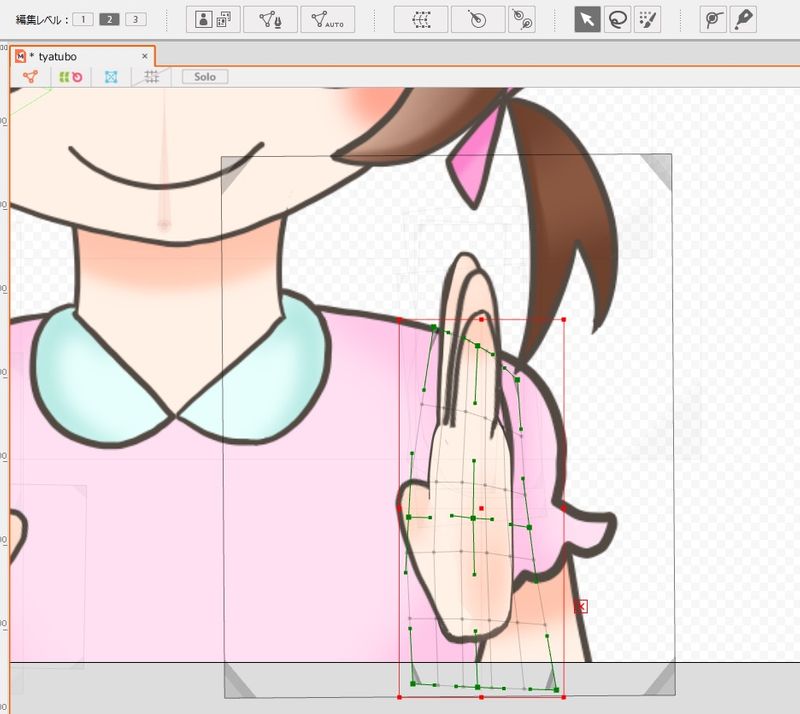Select the brush selection tool

[x=647, y=19]
